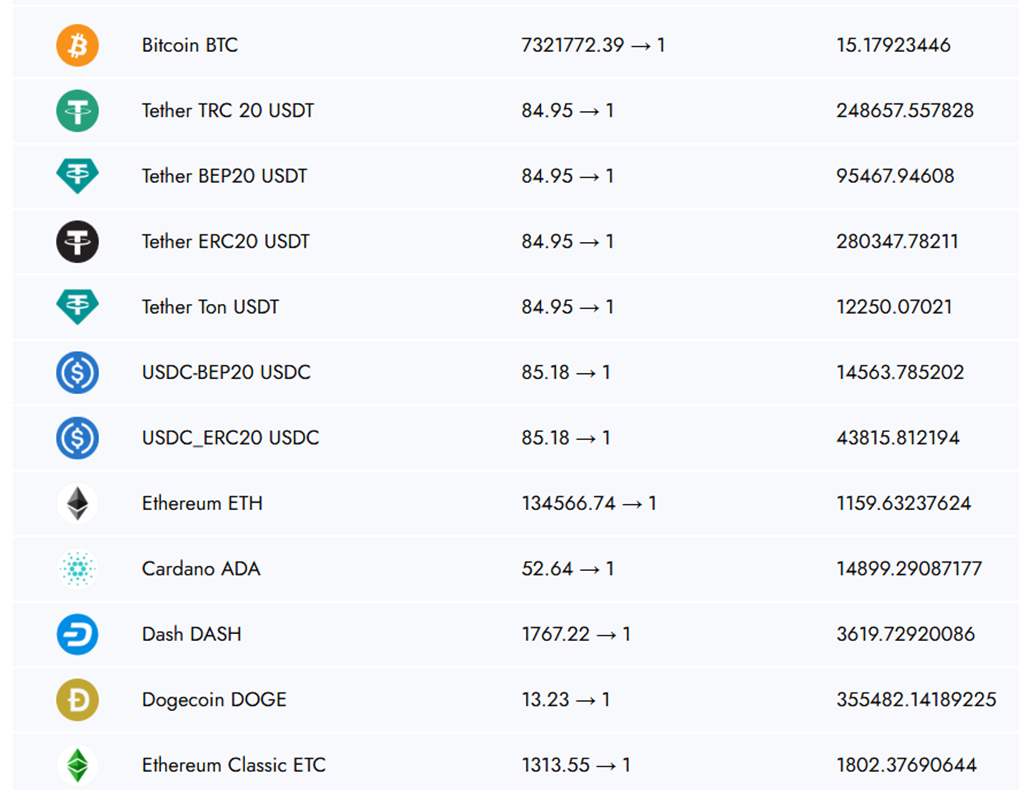Click the green Tether TRC 20 icon
Viewport: 1019px width, 790px height.
(x=77, y=111)
